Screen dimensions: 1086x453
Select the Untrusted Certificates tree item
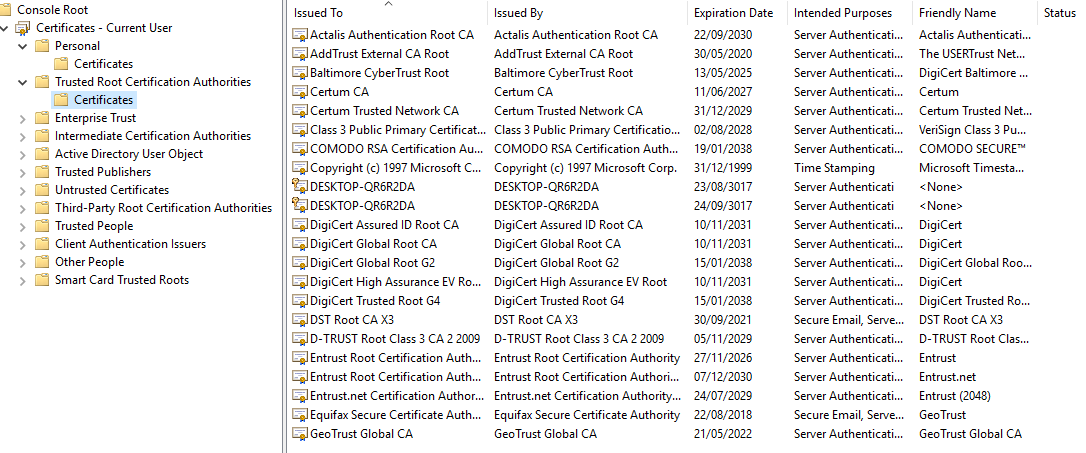[x=112, y=190]
